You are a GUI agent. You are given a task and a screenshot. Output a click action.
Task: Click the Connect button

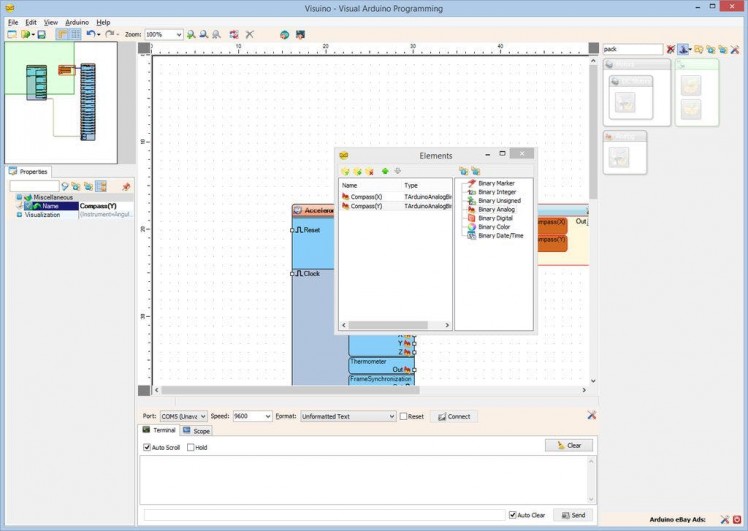click(454, 416)
